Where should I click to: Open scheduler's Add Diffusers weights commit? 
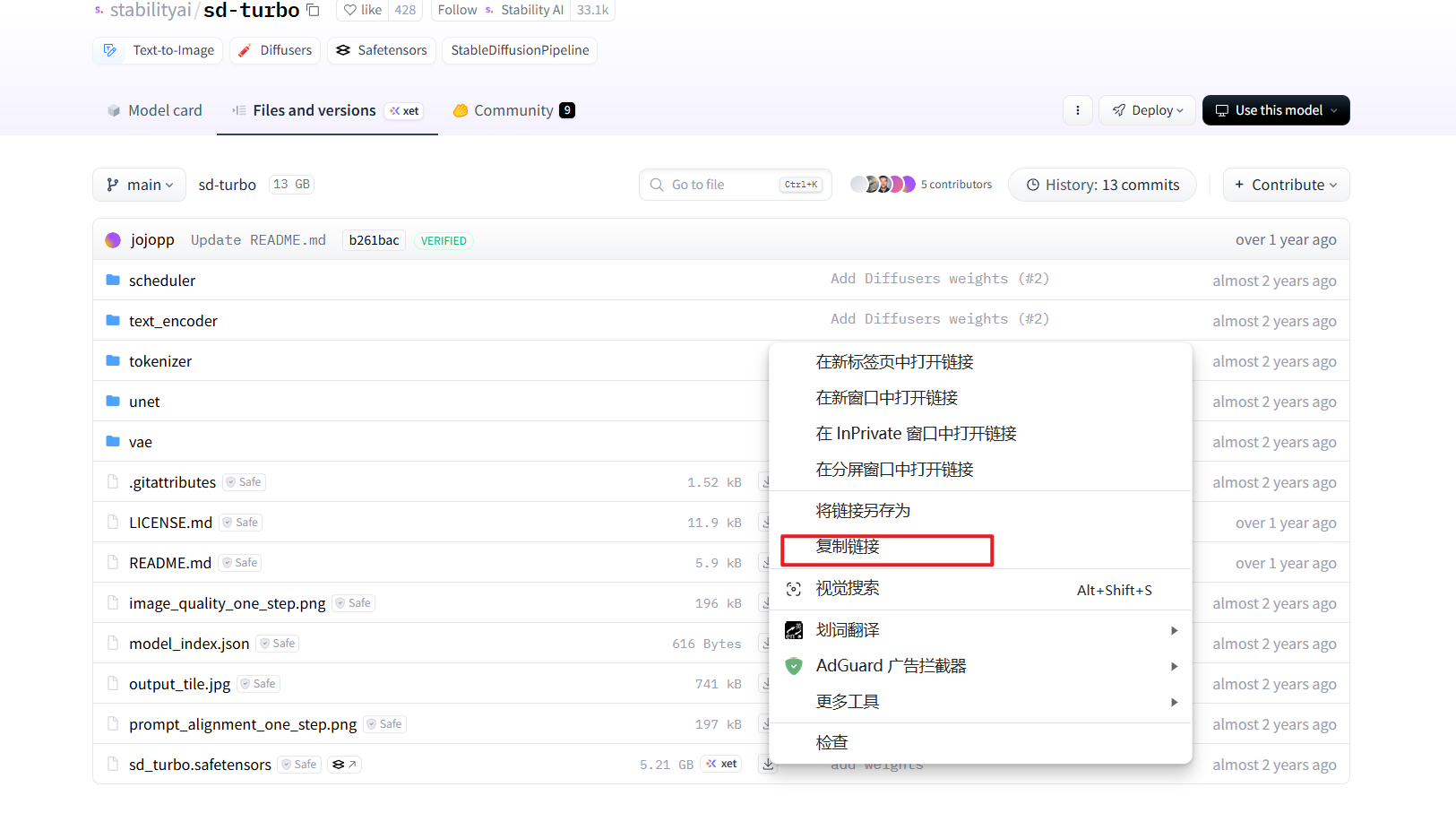[x=939, y=279]
